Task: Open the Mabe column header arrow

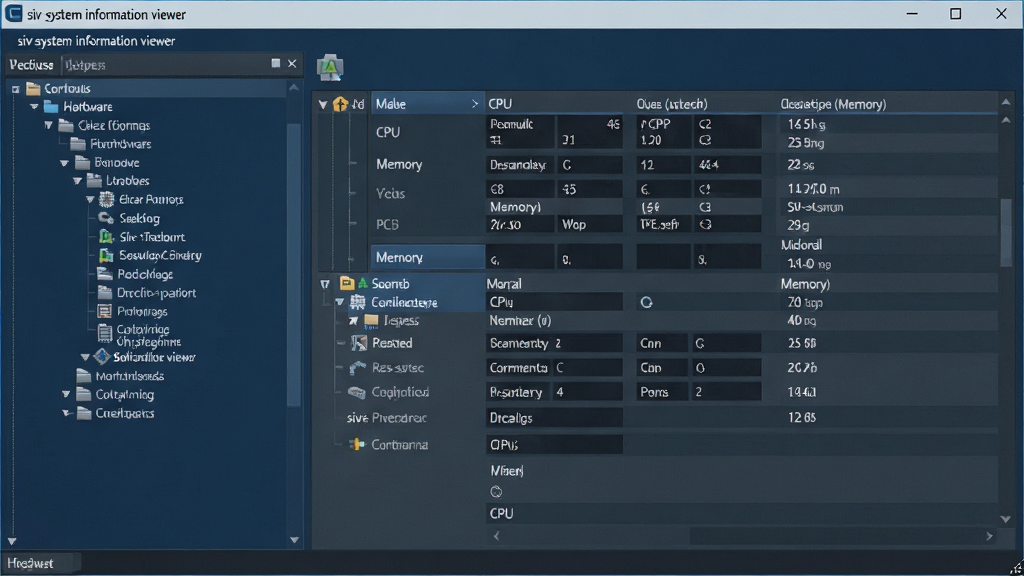Action: [x=475, y=104]
